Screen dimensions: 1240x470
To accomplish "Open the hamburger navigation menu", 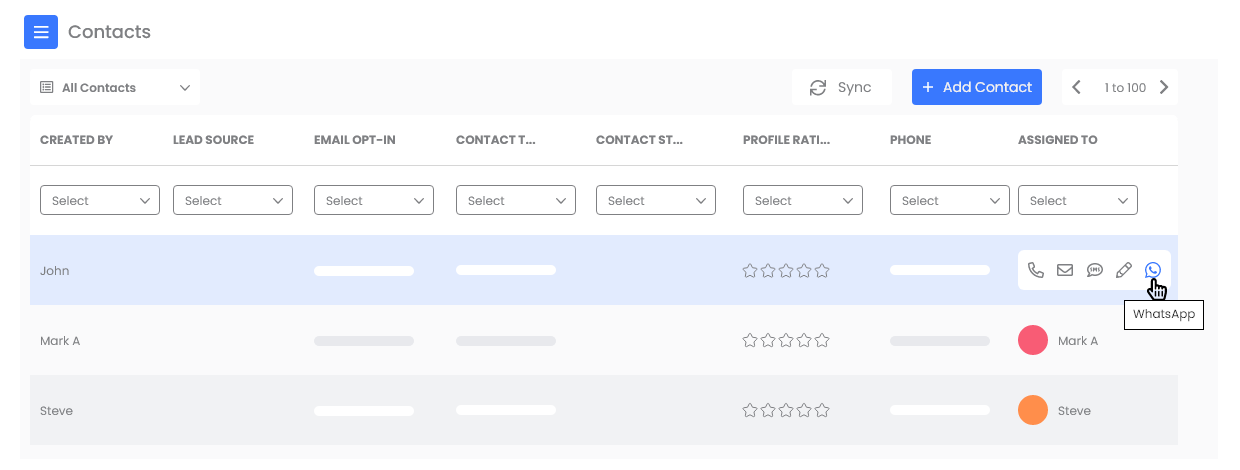I will point(41,32).
